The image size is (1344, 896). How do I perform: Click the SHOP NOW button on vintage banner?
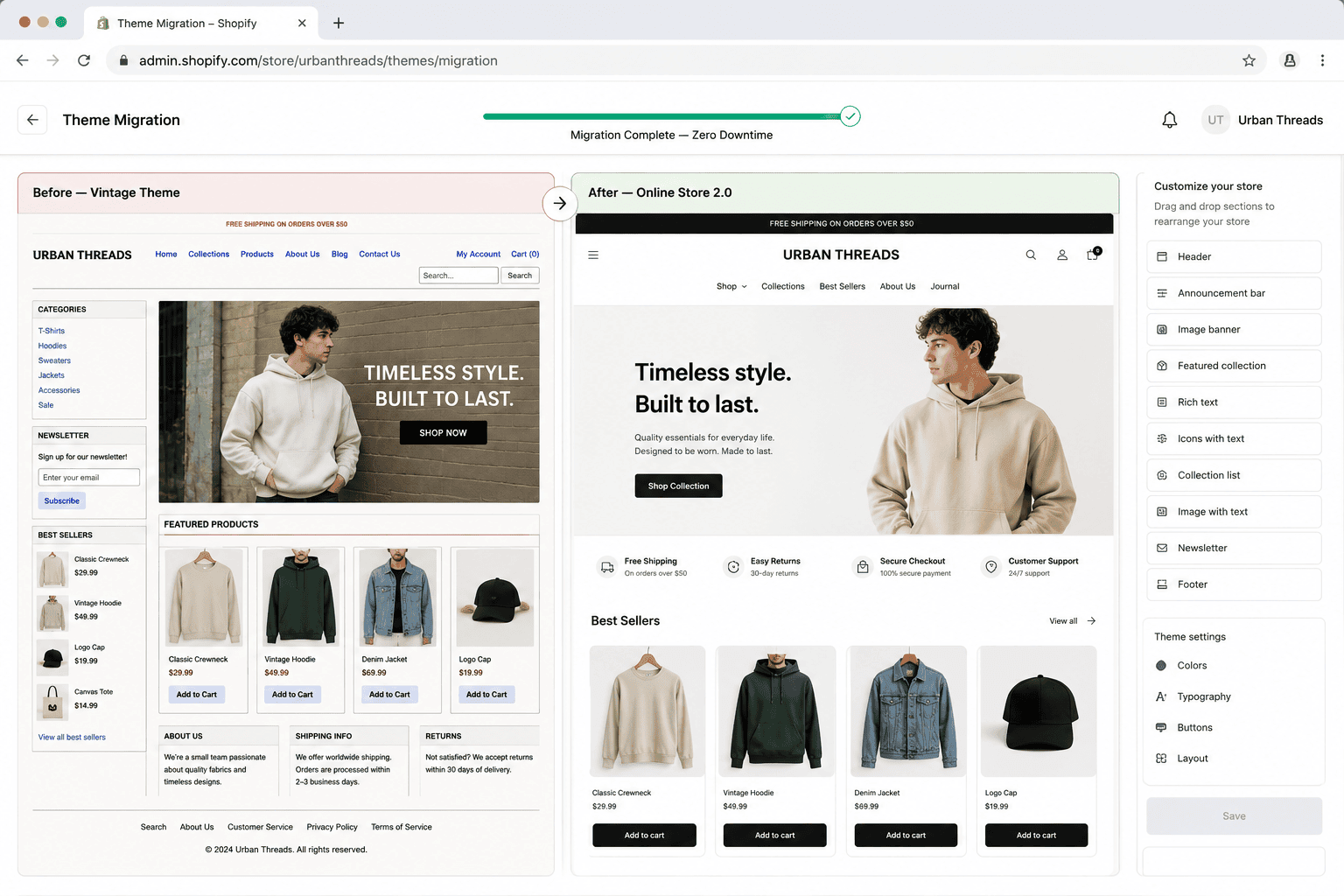(443, 433)
